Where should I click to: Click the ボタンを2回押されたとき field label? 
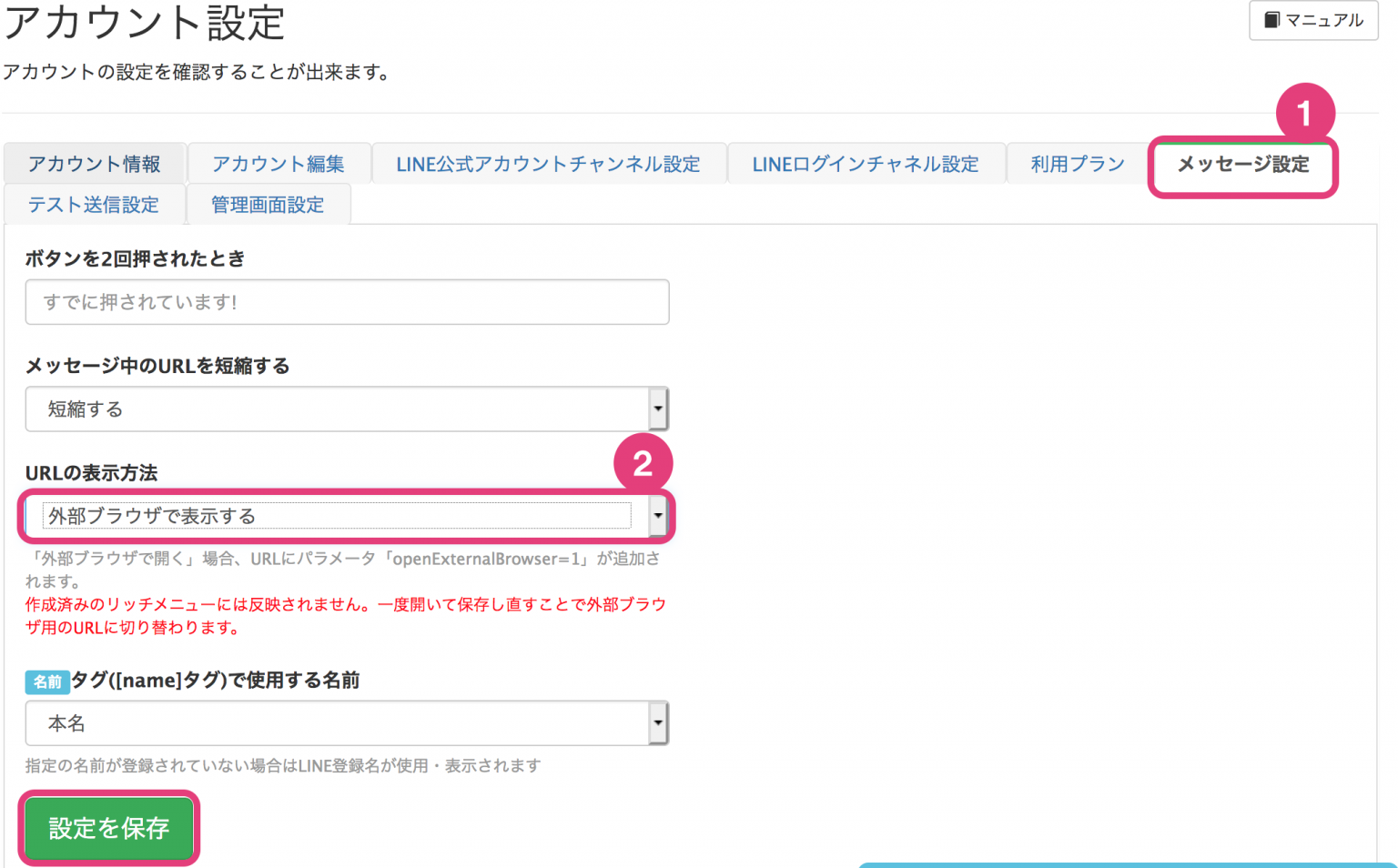click(x=135, y=258)
